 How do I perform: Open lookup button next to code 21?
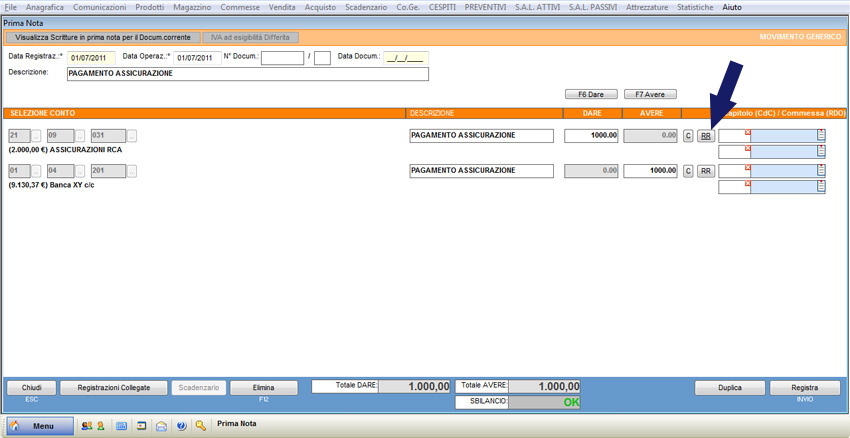pos(37,136)
